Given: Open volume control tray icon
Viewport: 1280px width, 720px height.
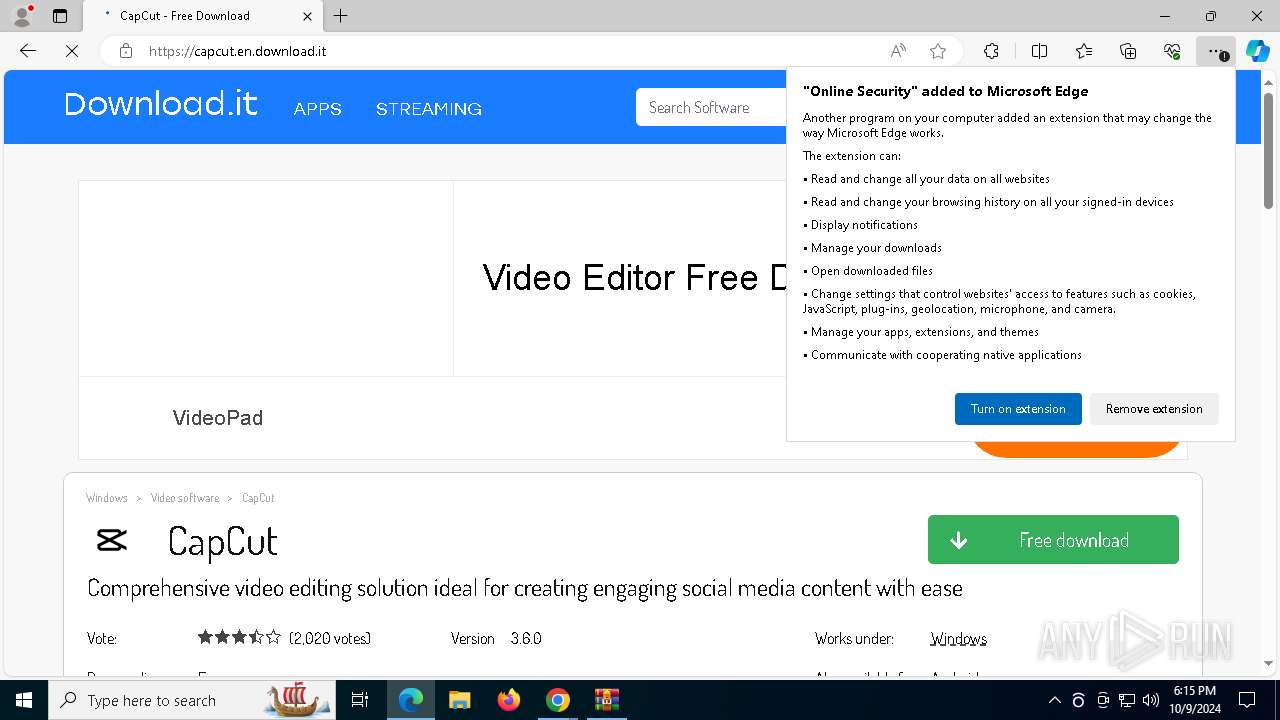Looking at the screenshot, I should (1151, 700).
